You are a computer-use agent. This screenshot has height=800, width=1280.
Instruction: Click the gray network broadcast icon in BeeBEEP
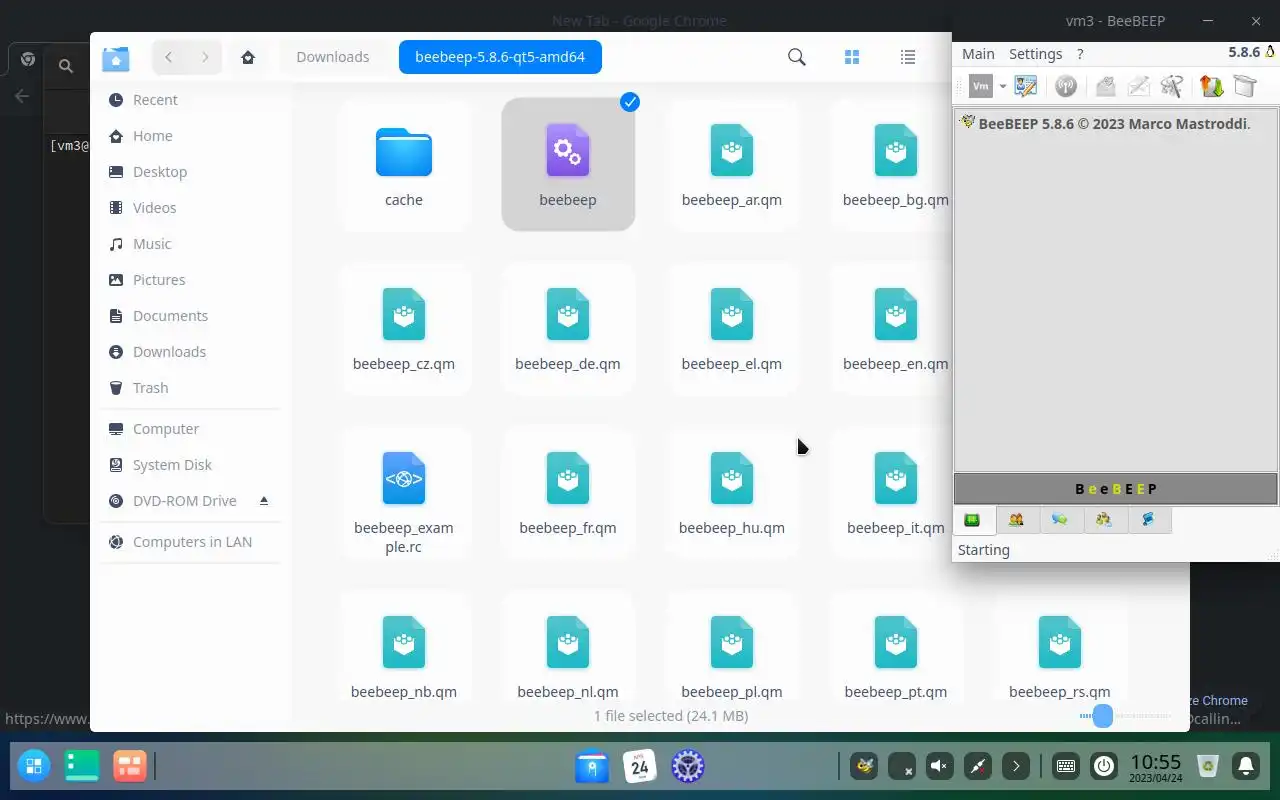coord(1066,86)
